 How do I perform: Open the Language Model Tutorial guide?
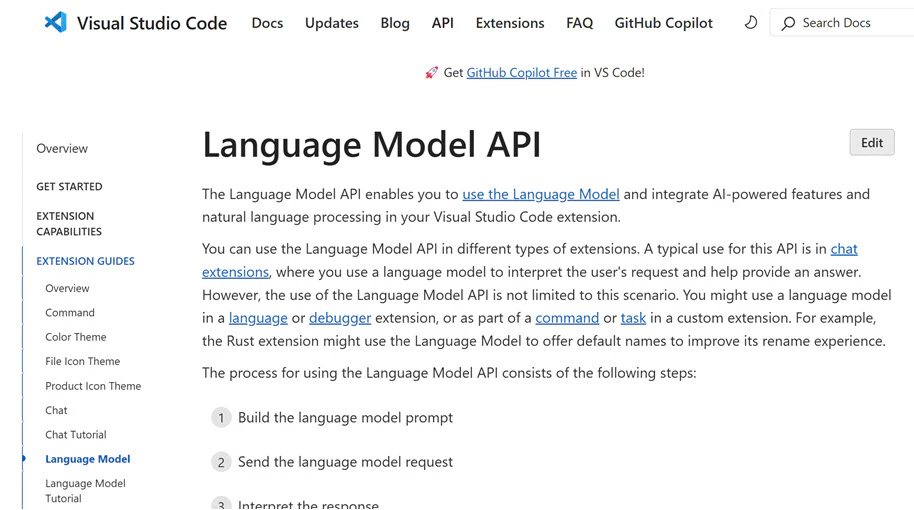coord(85,491)
